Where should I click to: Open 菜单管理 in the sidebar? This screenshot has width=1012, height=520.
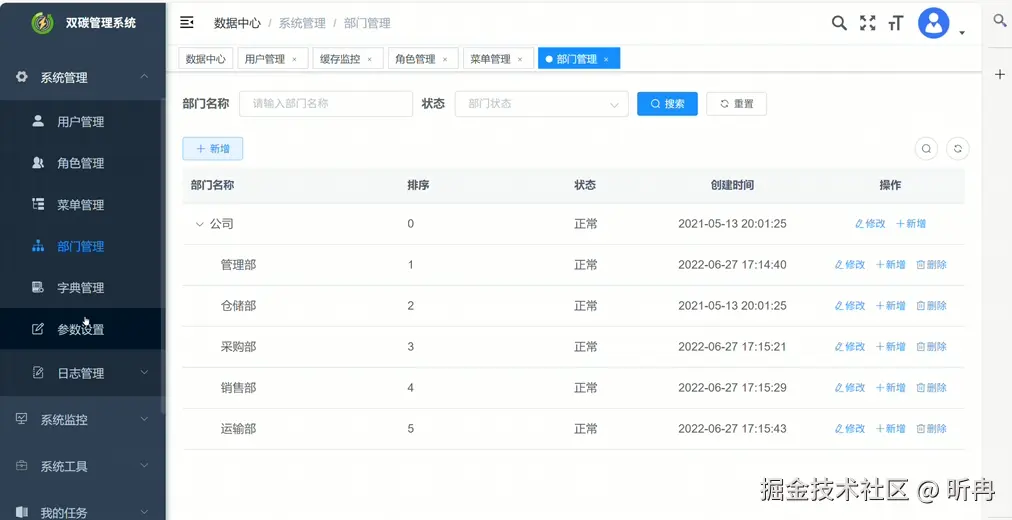pyautogui.click(x=81, y=205)
